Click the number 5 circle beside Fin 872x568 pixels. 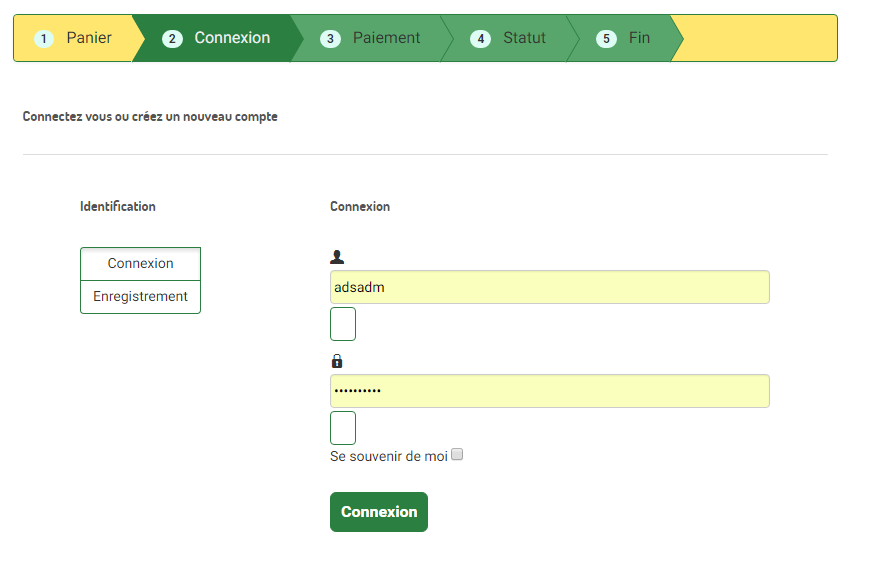tap(606, 39)
